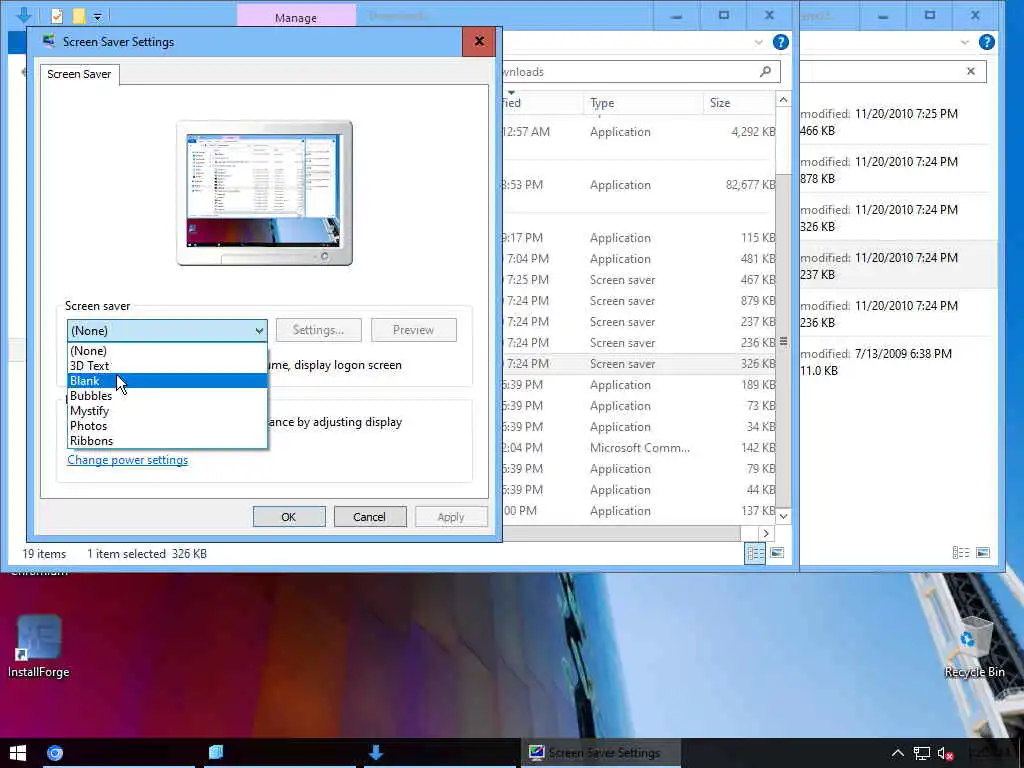The image size is (1024, 768).
Task: Open Help in the Downloads Explorer window
Action: [780, 42]
